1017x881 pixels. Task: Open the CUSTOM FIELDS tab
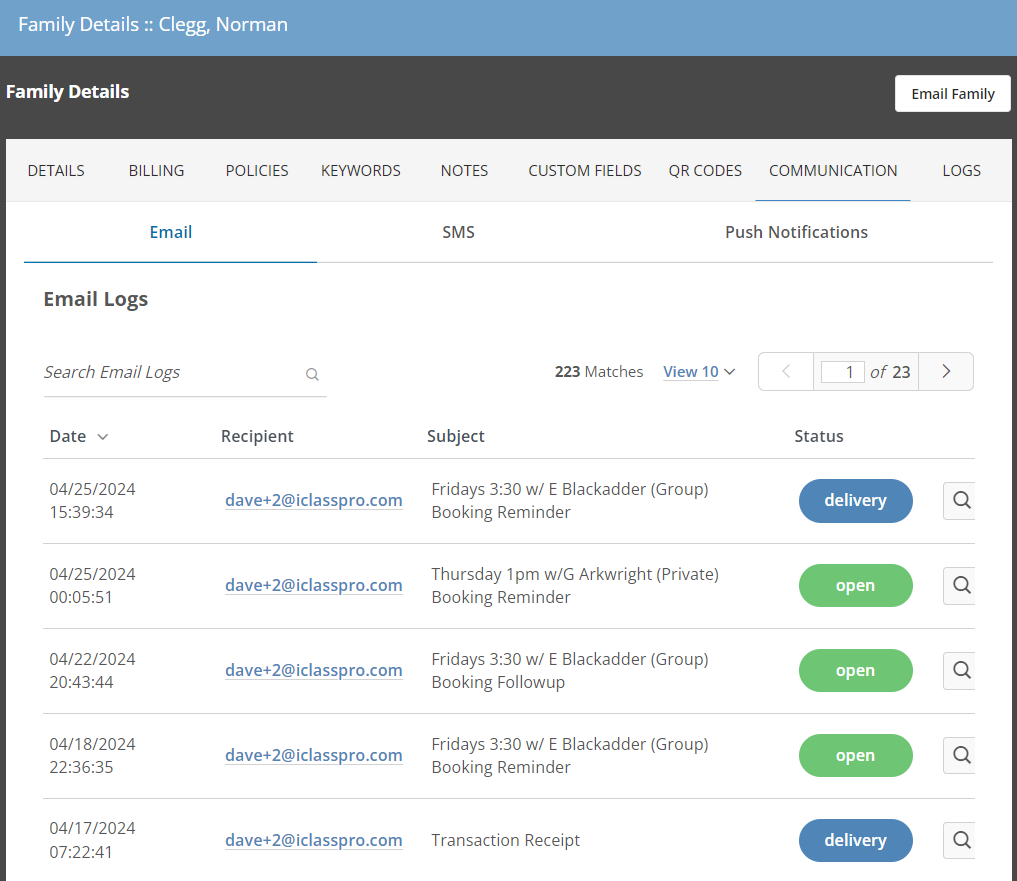584,171
